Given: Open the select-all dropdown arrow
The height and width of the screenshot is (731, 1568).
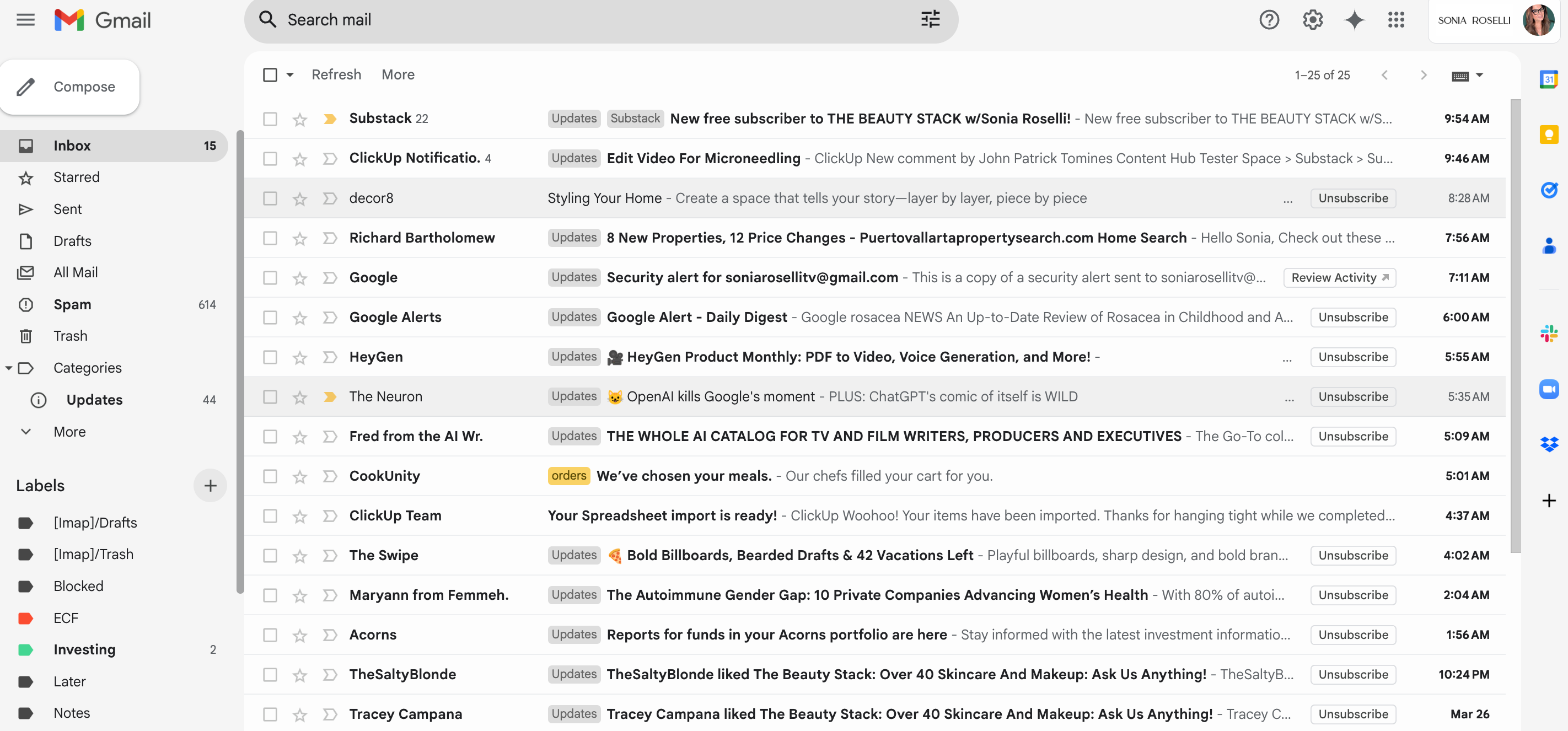Looking at the screenshot, I should 291,75.
